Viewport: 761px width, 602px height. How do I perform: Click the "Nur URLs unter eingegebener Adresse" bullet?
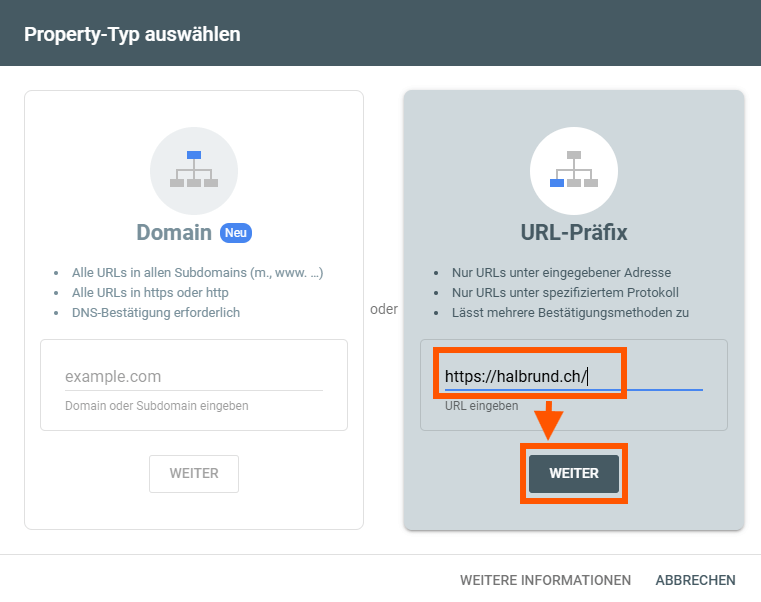tap(561, 272)
